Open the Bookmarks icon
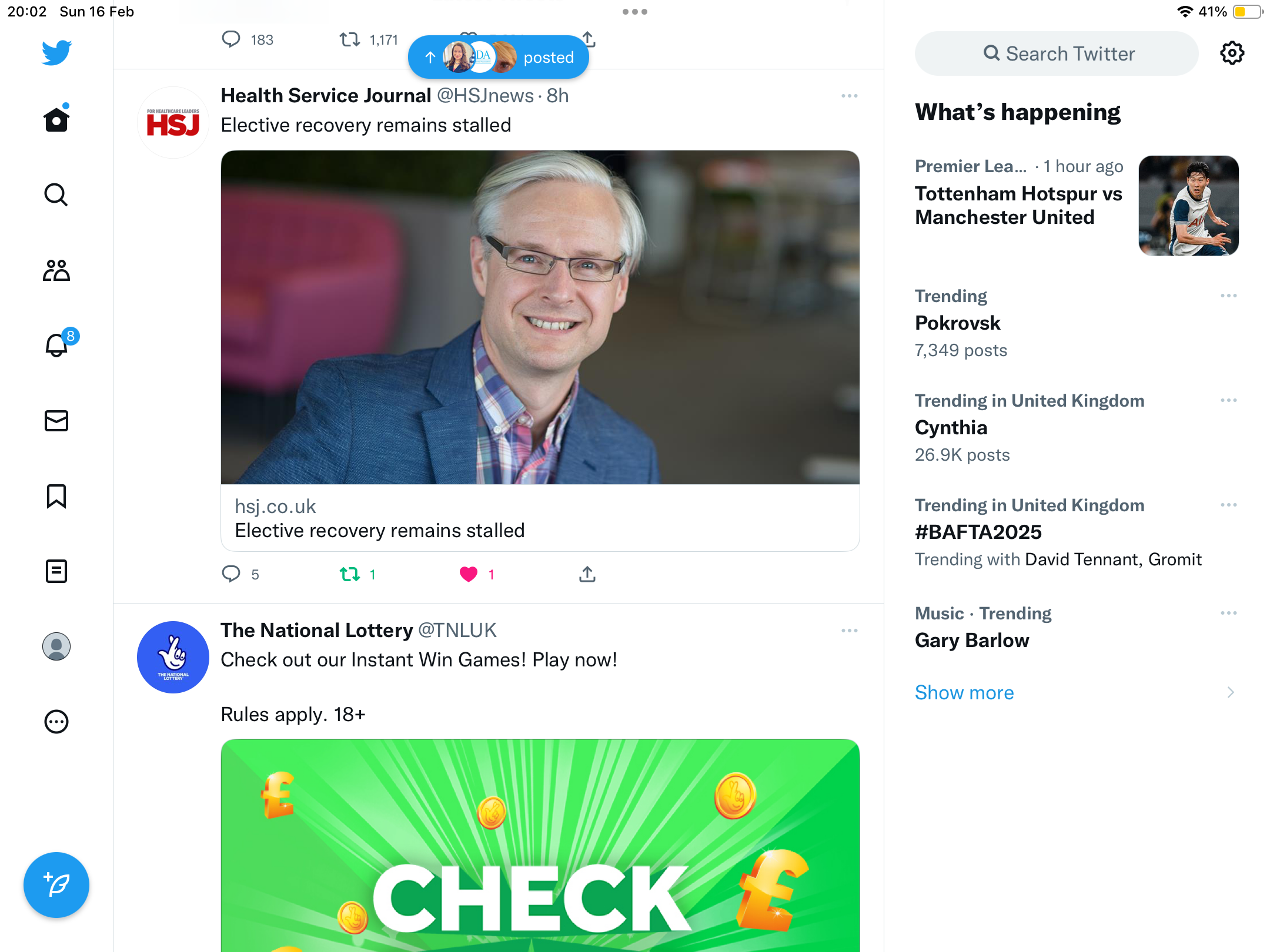Image resolution: width=1270 pixels, height=952 pixels. [56, 496]
